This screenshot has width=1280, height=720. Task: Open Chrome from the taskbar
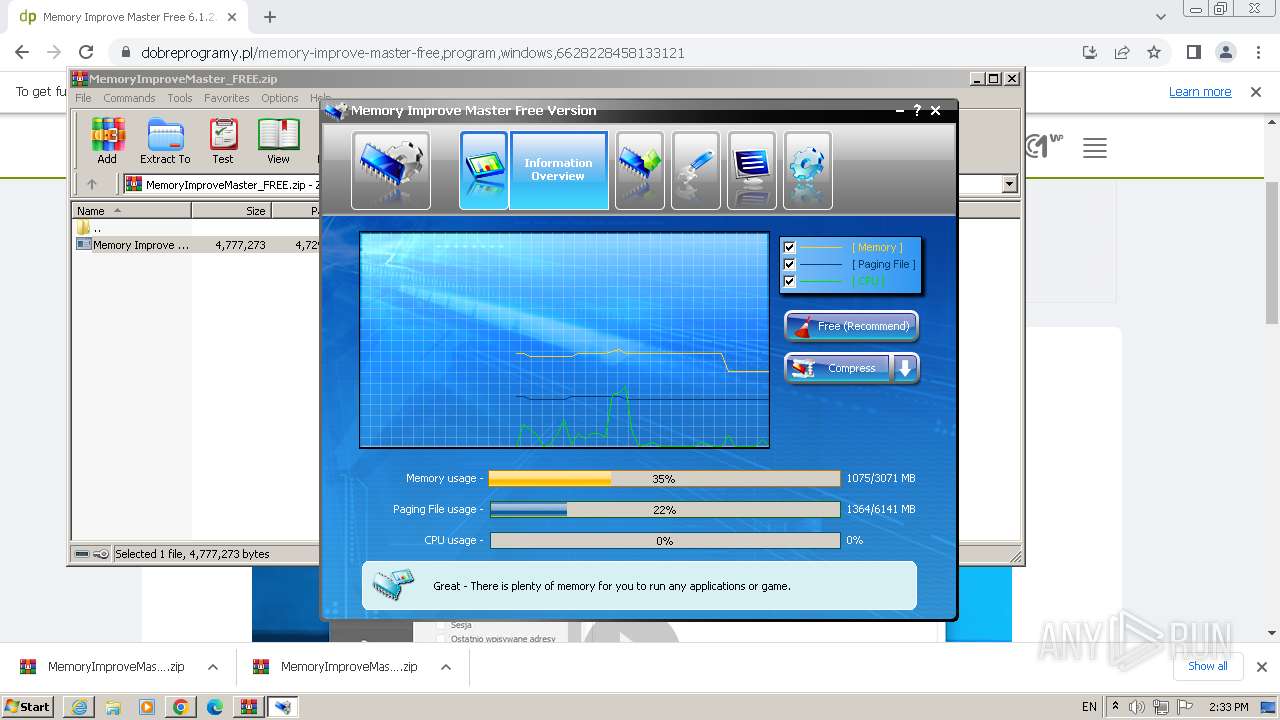point(181,707)
